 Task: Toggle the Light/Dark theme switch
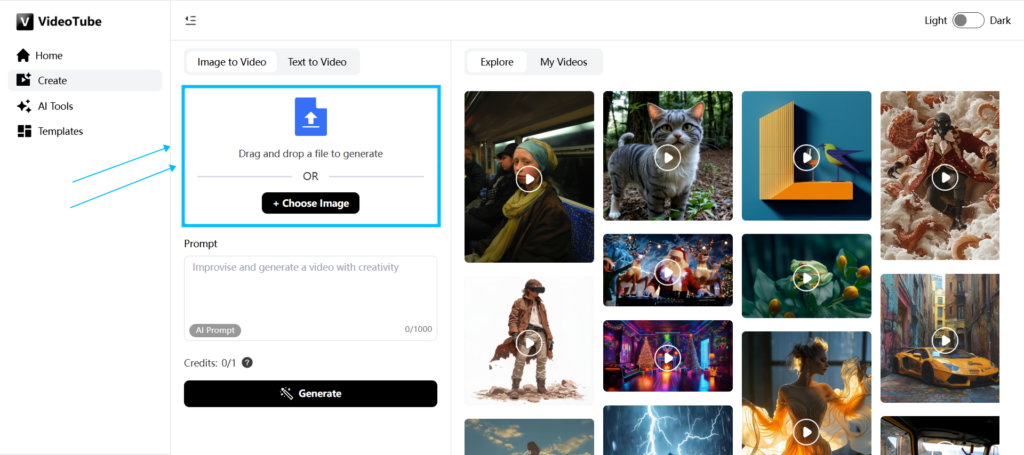click(968, 20)
